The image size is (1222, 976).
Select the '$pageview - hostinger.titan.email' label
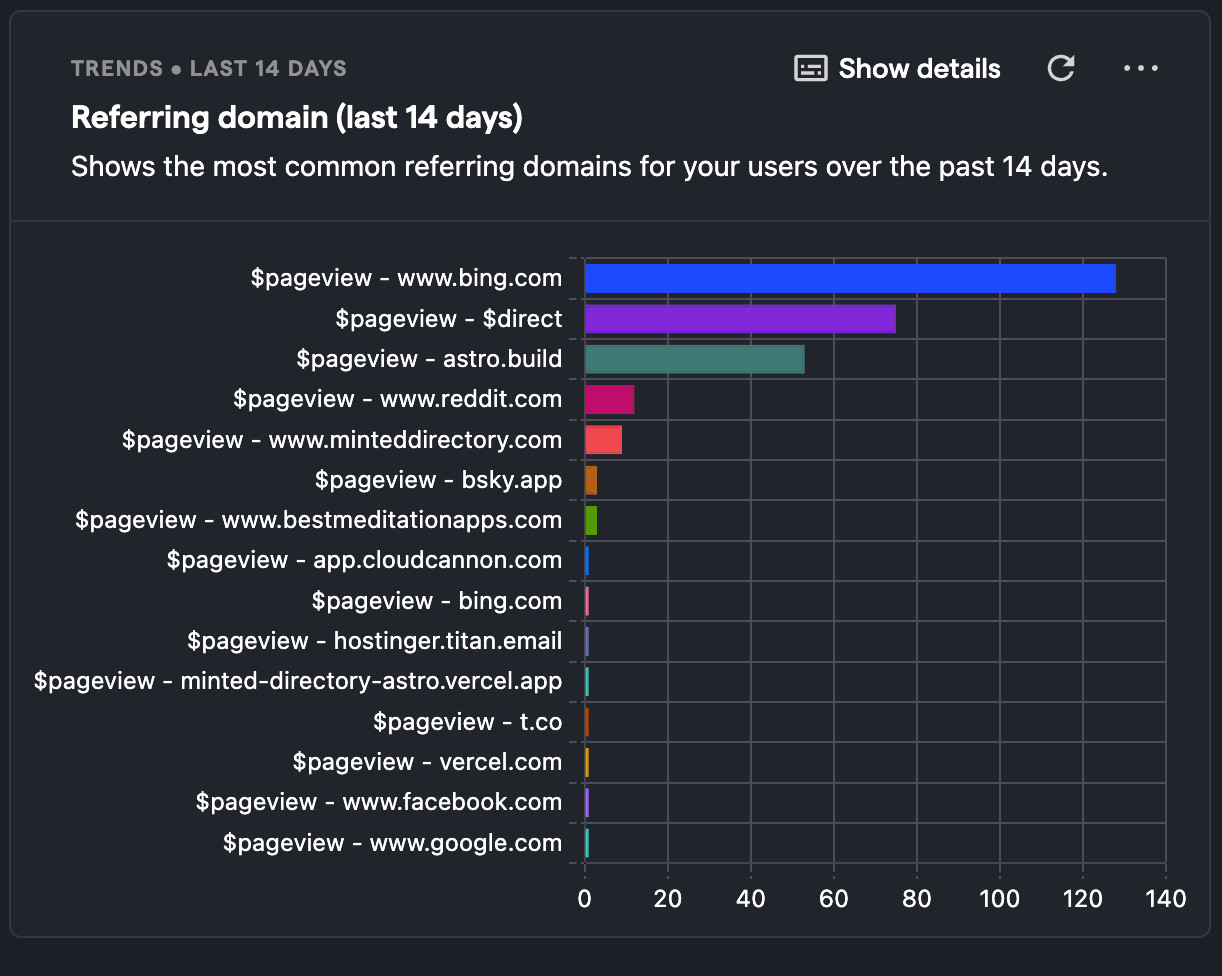375,641
